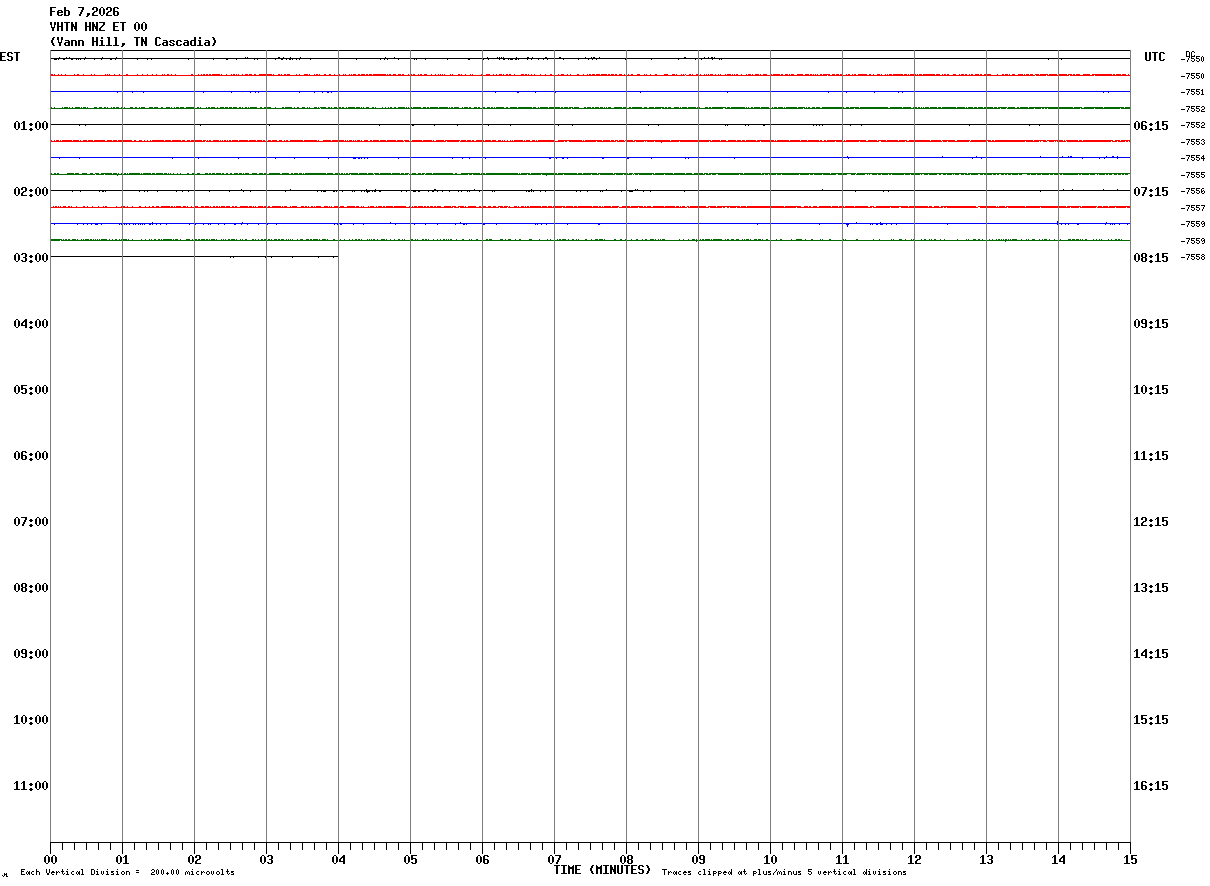The height and width of the screenshot is (886, 1210).
Task: Select the VHTN HNZ ET 00 station code
Action: pos(98,27)
